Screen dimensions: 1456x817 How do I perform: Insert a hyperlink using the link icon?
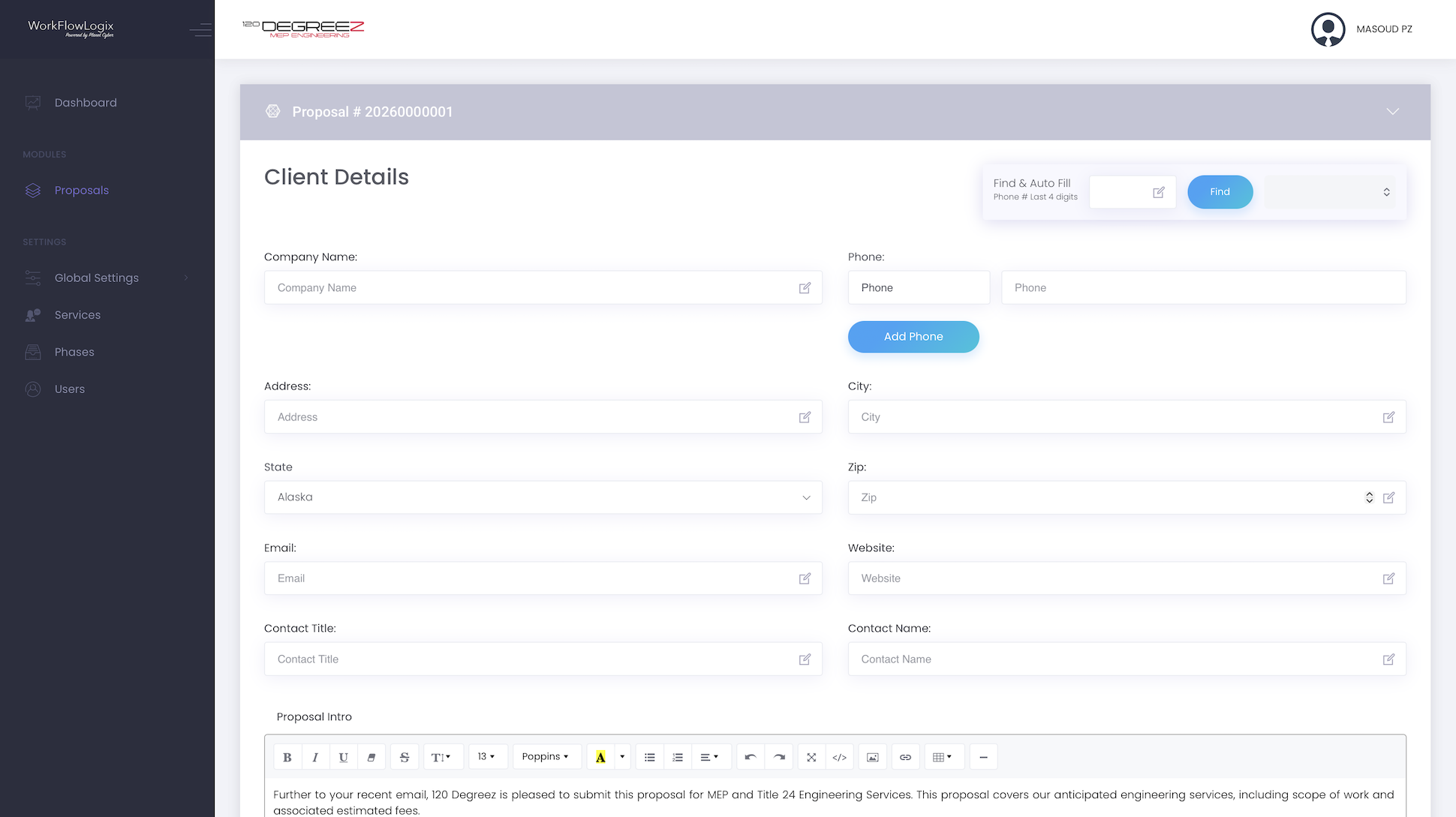point(905,756)
